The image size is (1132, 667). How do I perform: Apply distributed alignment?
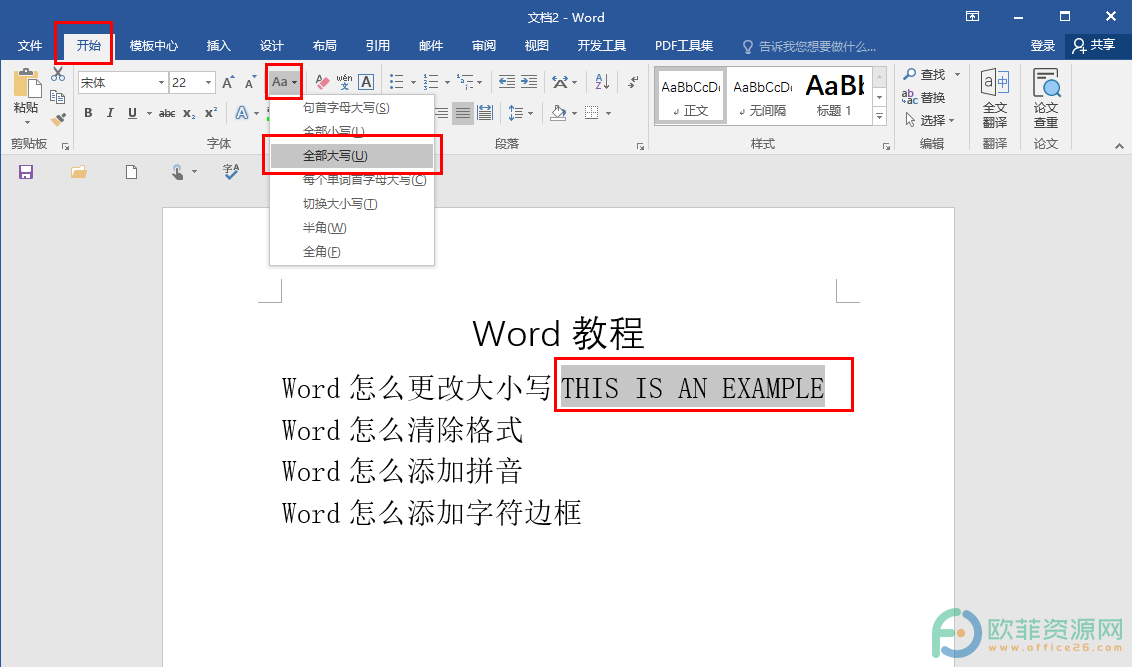point(485,113)
